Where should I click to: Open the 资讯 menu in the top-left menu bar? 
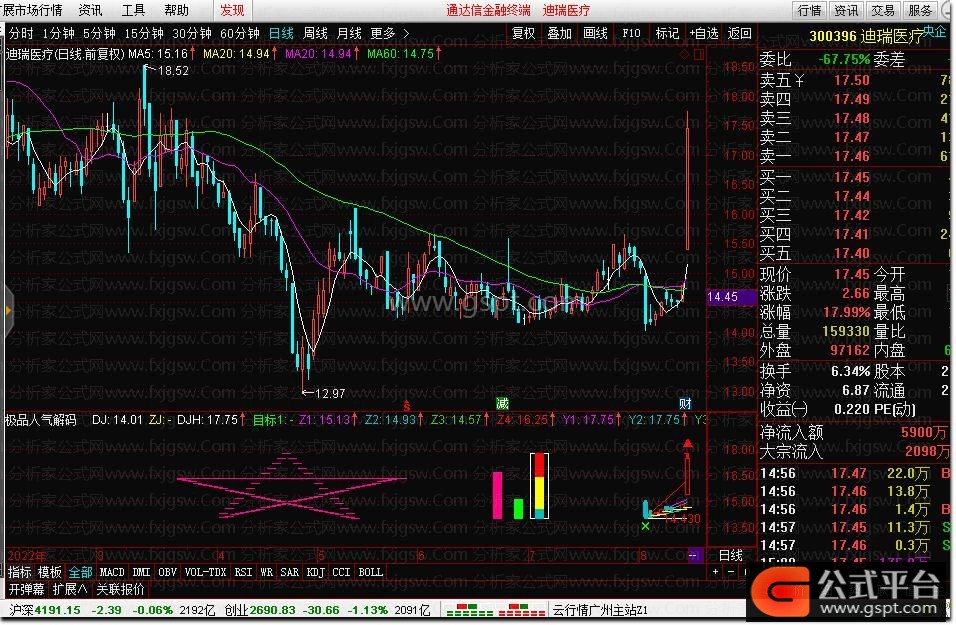90,10
